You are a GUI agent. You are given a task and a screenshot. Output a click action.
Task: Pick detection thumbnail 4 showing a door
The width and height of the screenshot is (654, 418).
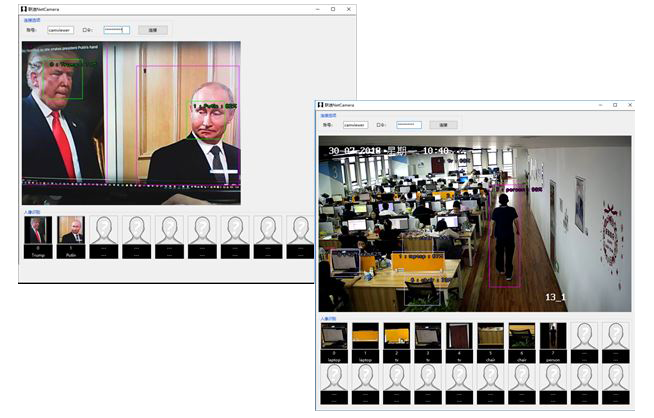[459, 337]
